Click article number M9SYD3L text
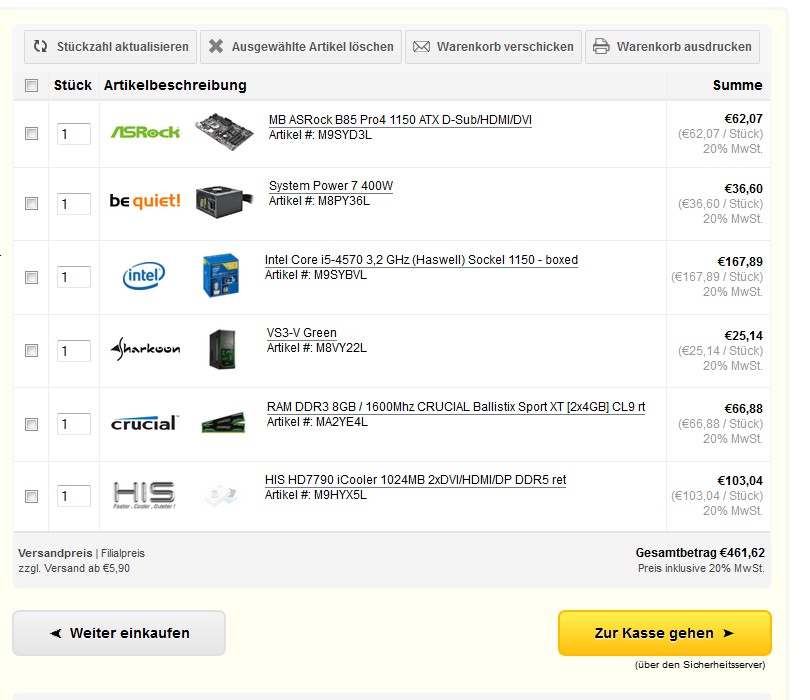The height and width of the screenshot is (700, 810). [x=345, y=135]
